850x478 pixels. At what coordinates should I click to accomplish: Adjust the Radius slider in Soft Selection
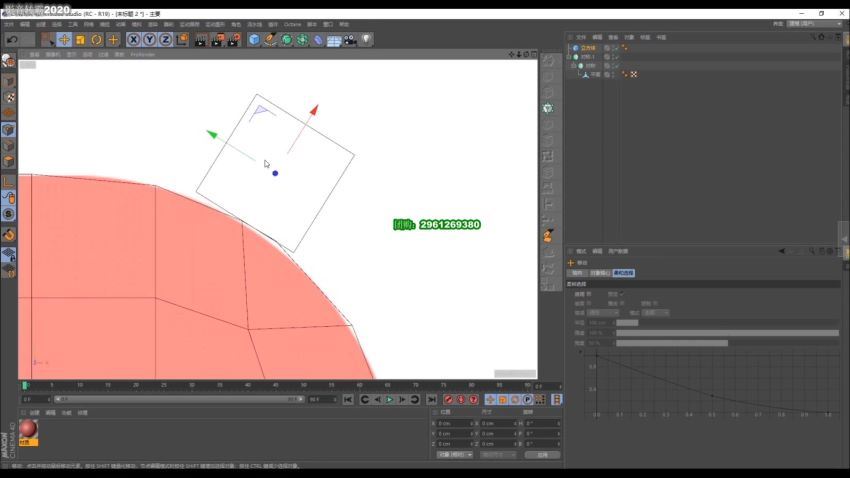(x=627, y=322)
